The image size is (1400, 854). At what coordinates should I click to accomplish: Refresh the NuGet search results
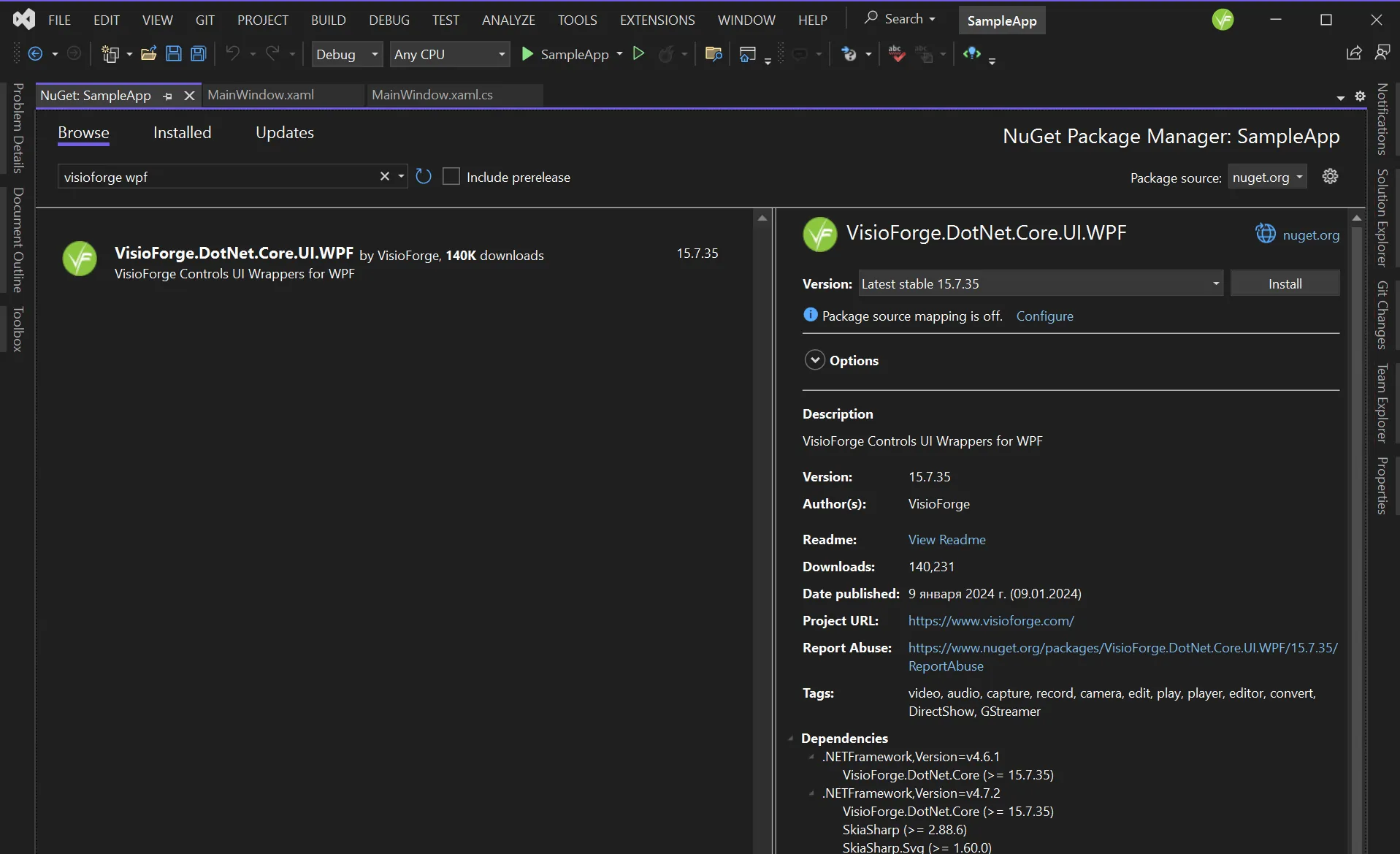click(424, 176)
